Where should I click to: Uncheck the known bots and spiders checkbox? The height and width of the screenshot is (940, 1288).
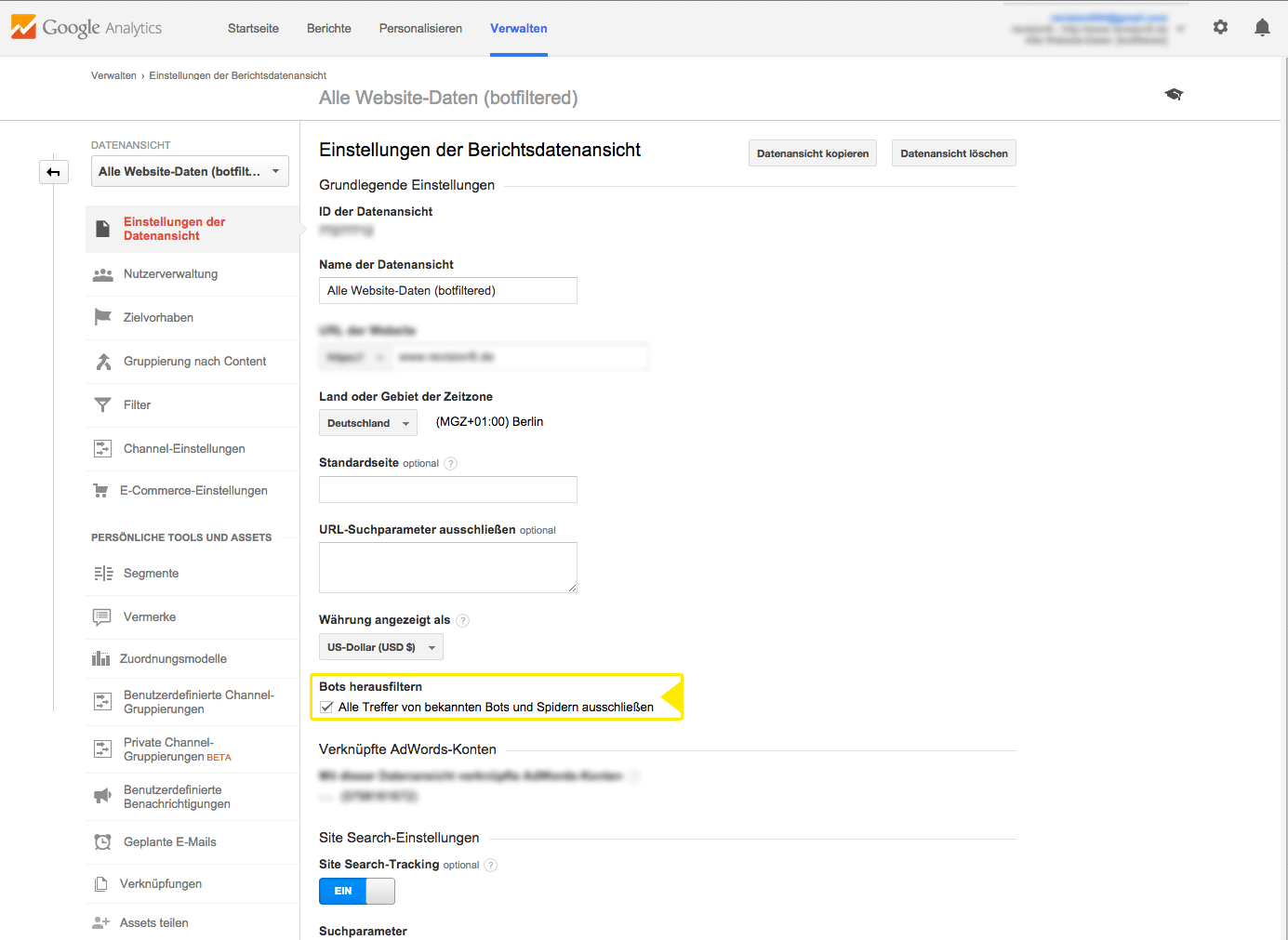pyautogui.click(x=326, y=708)
